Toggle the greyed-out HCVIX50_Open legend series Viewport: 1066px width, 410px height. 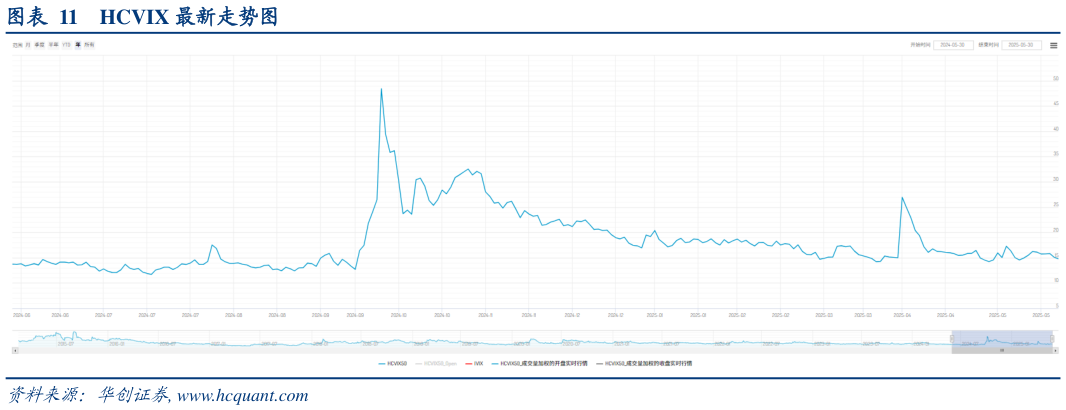440,364
